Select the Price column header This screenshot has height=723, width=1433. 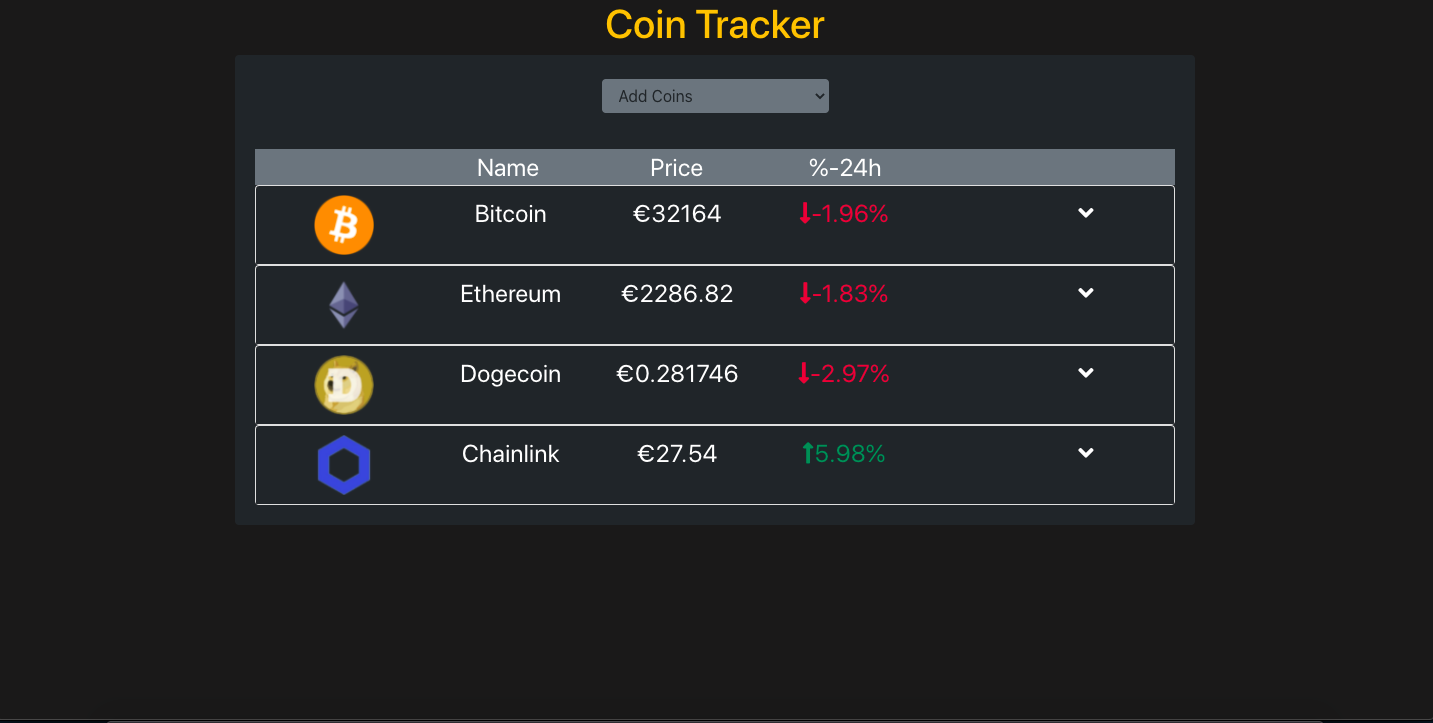click(676, 167)
